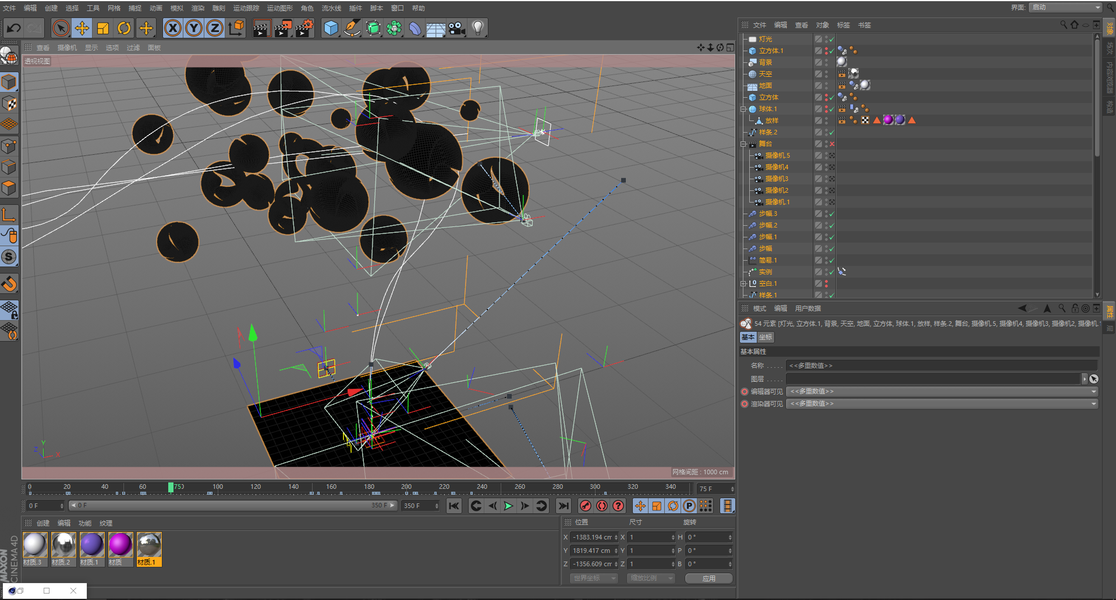Click the position X value field

pyautogui.click(x=594, y=537)
